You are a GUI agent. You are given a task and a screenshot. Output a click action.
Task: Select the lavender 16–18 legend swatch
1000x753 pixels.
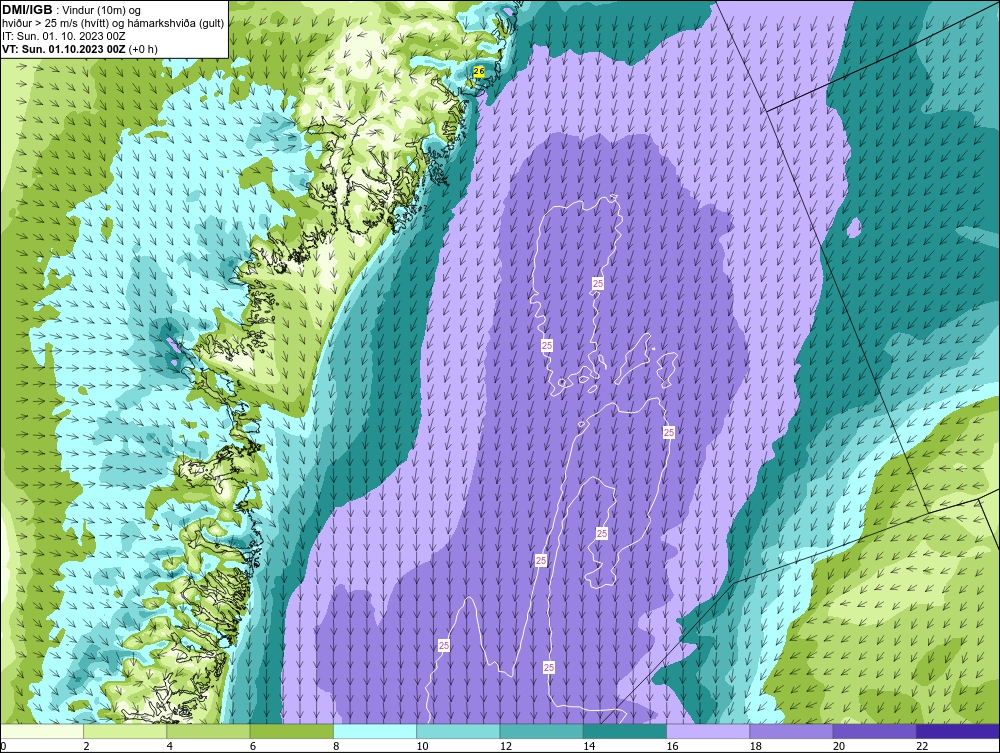click(x=708, y=731)
